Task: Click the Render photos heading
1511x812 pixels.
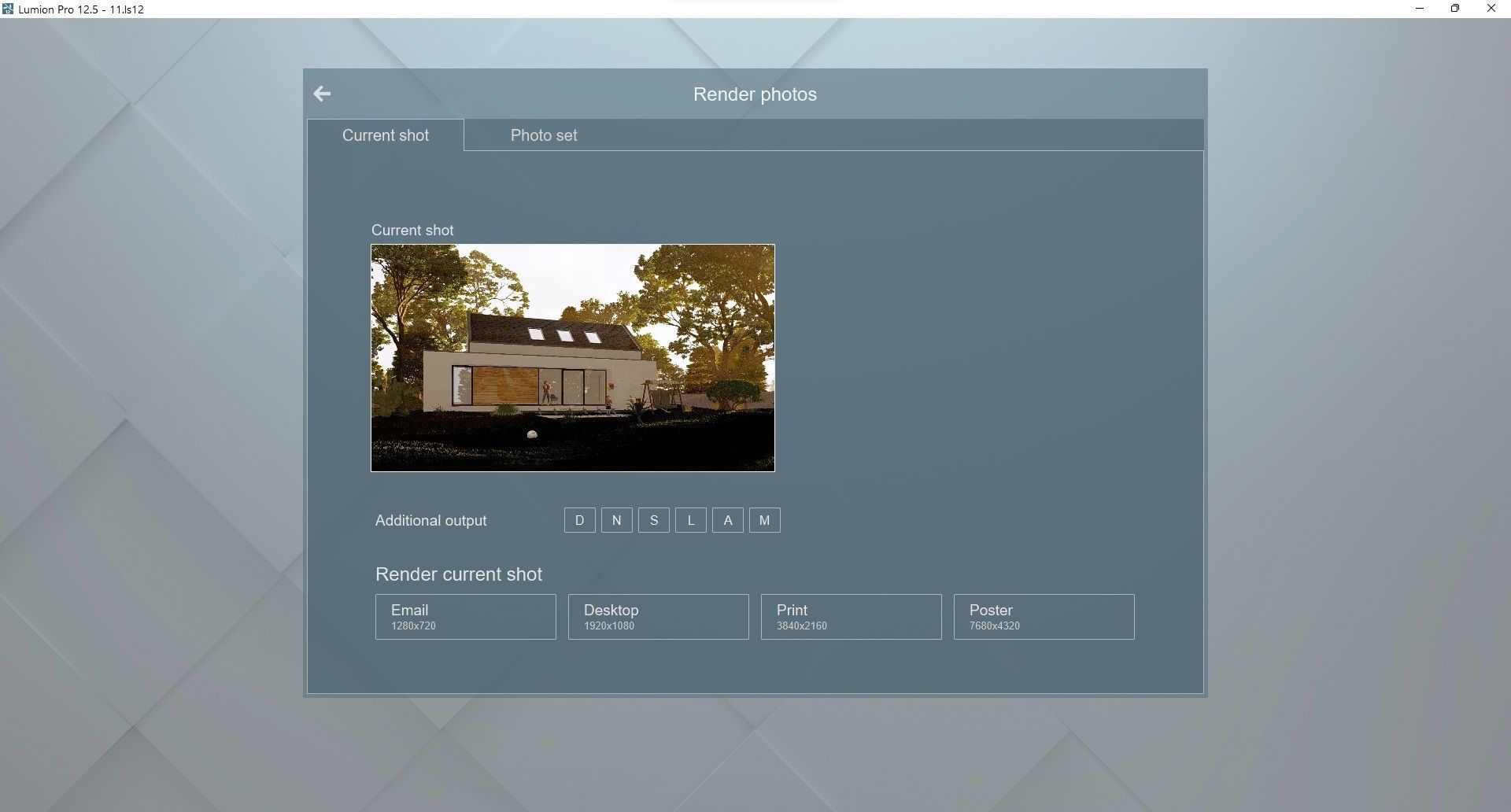Action: coord(755,94)
